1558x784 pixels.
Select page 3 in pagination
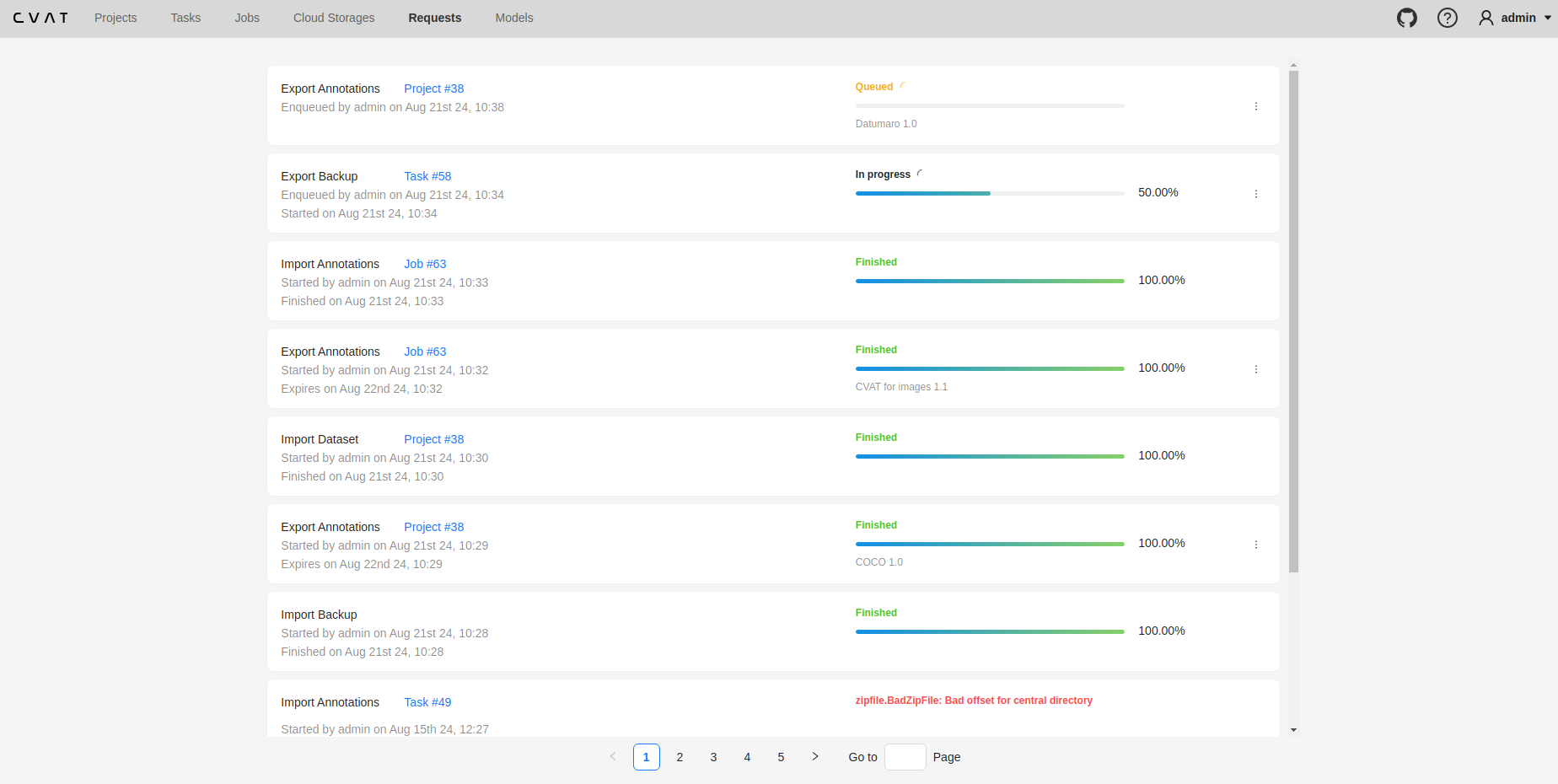pos(713,757)
